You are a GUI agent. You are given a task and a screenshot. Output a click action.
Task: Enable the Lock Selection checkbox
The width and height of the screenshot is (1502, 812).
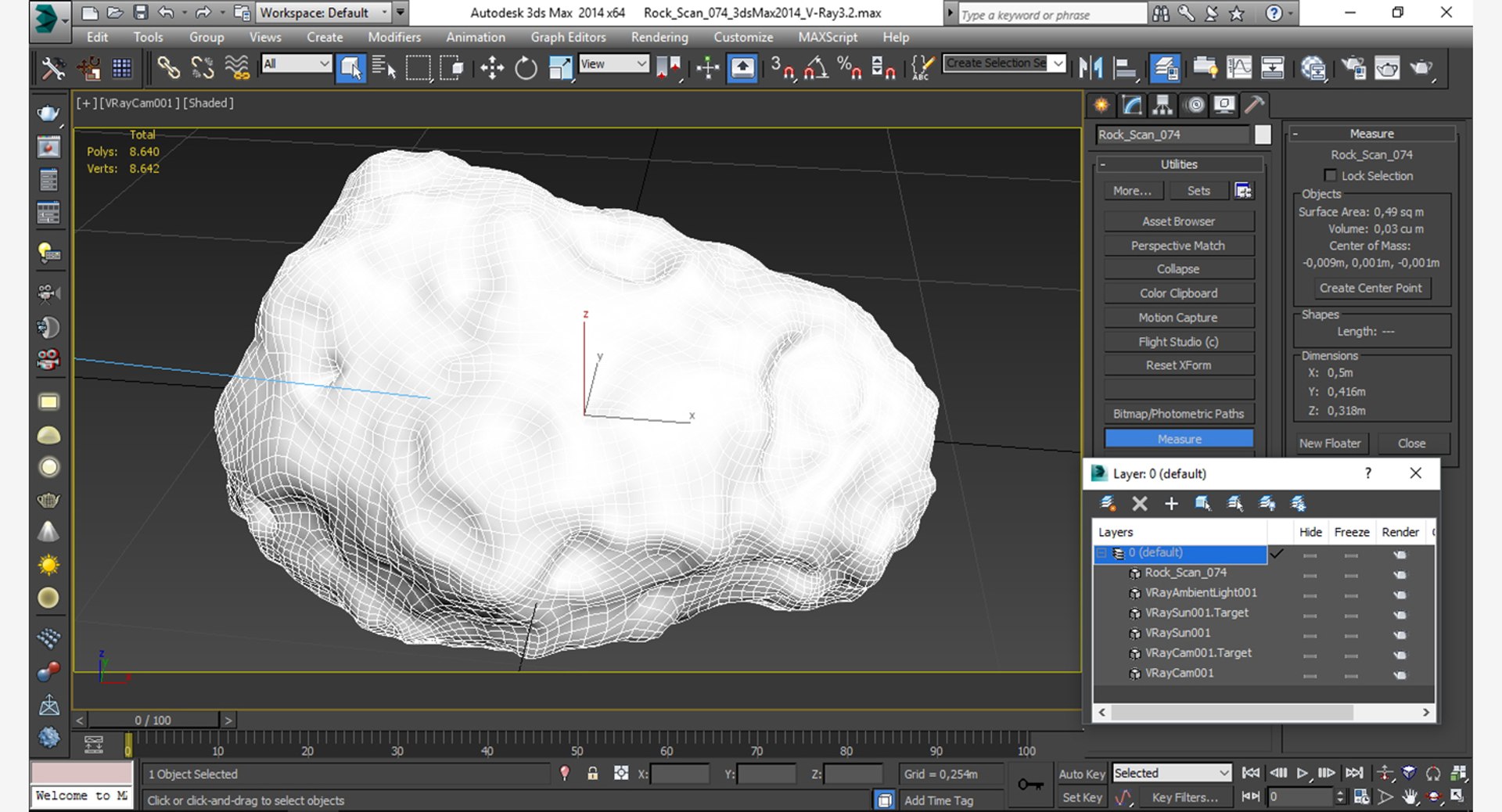click(1330, 175)
